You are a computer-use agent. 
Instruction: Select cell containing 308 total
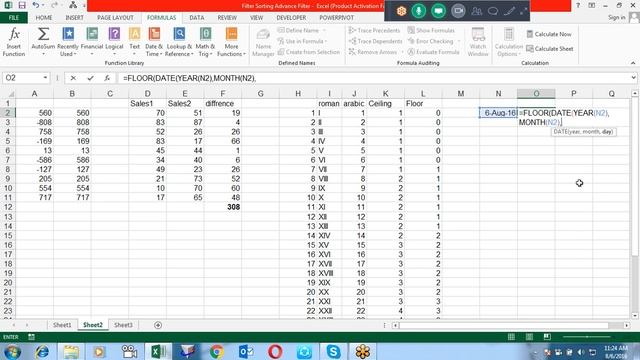pyautogui.click(x=222, y=207)
